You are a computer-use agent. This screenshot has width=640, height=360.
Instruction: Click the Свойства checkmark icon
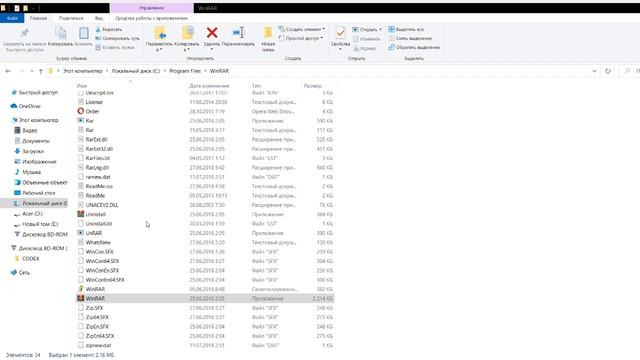[x=340, y=33]
